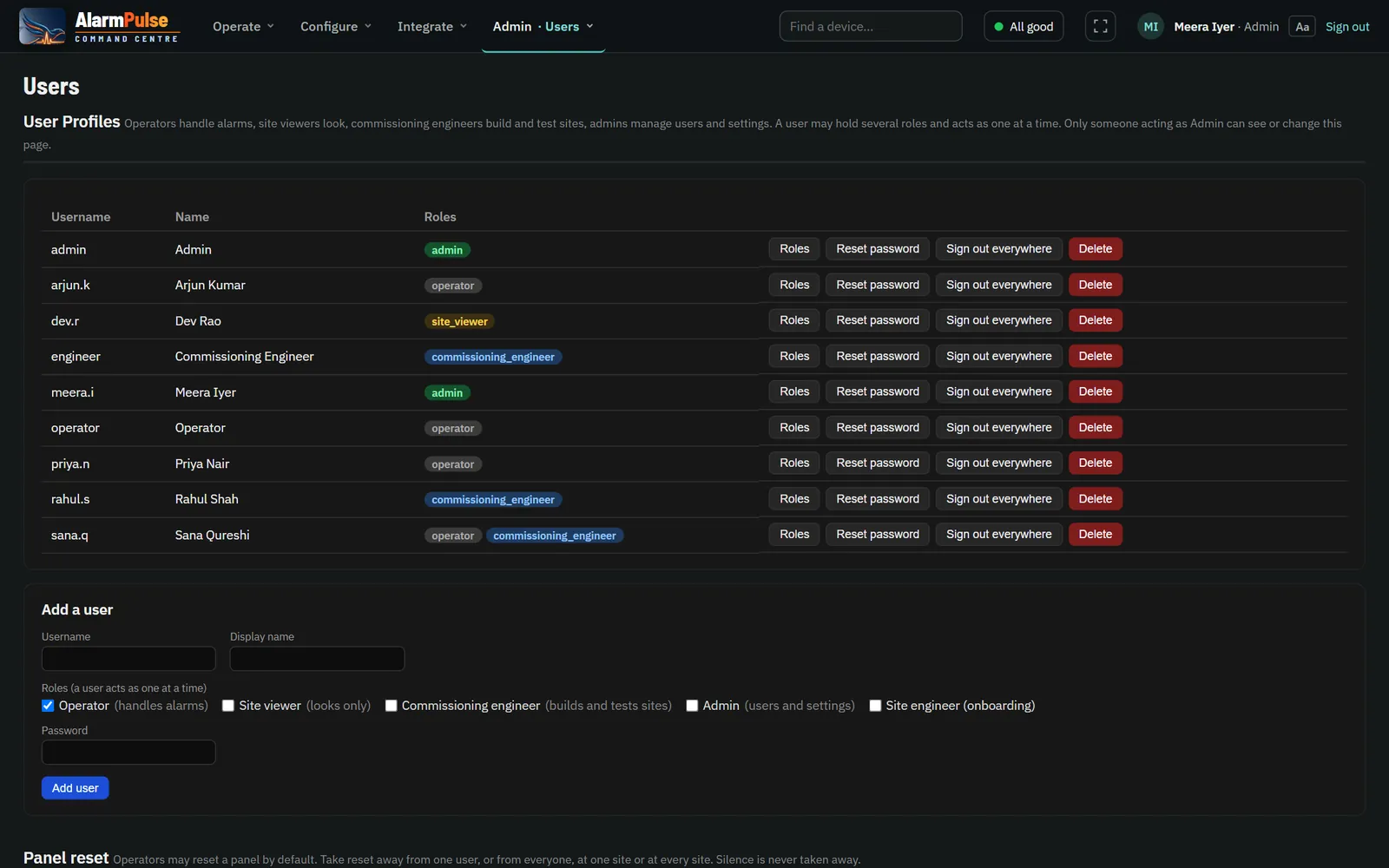Click the AlarmPulse Command Centre logo
1389x868 pixels.
pos(99,26)
